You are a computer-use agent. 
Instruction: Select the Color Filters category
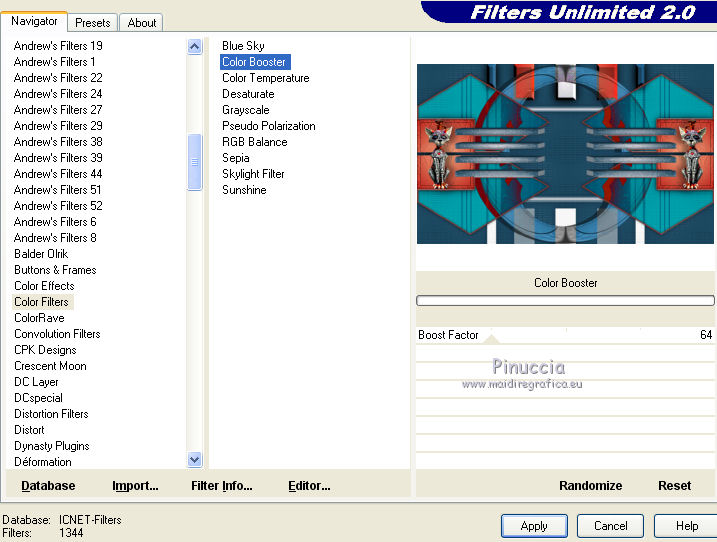pos(41,302)
